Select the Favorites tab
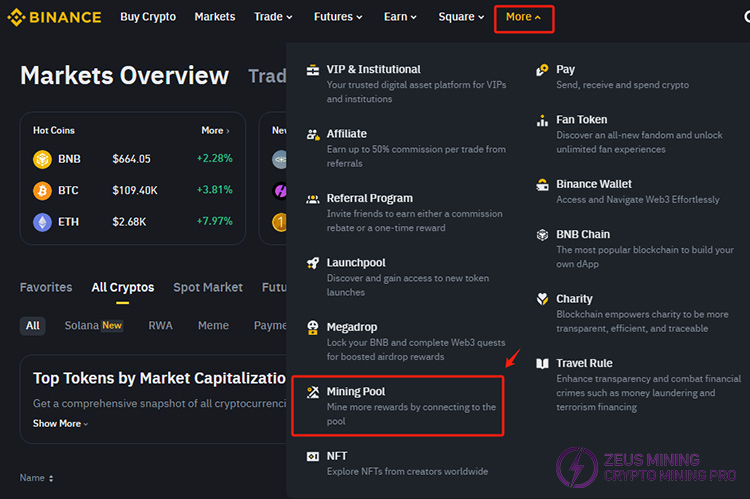 click(46, 288)
